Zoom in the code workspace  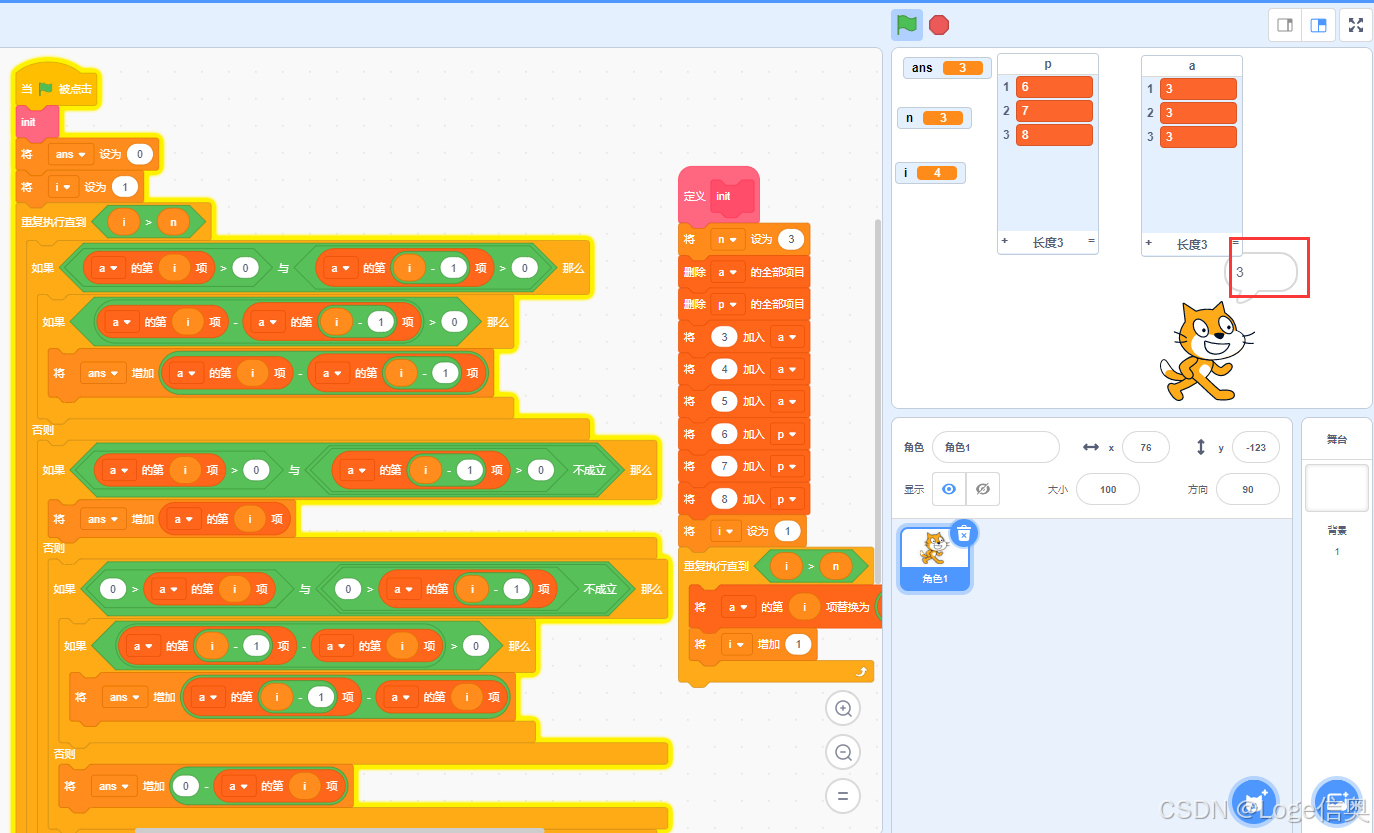[843, 708]
